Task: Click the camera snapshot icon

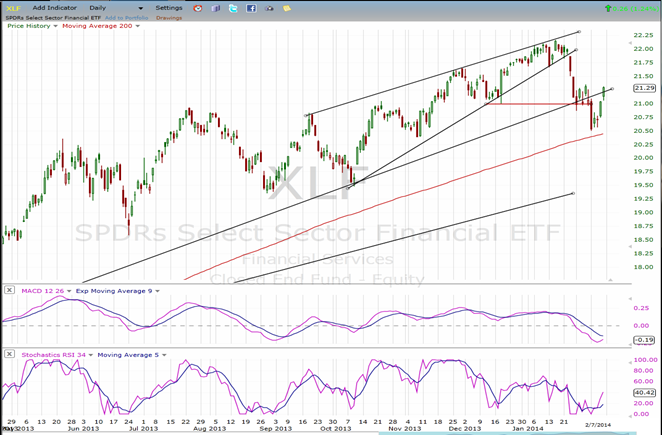Action: (x=269, y=8)
